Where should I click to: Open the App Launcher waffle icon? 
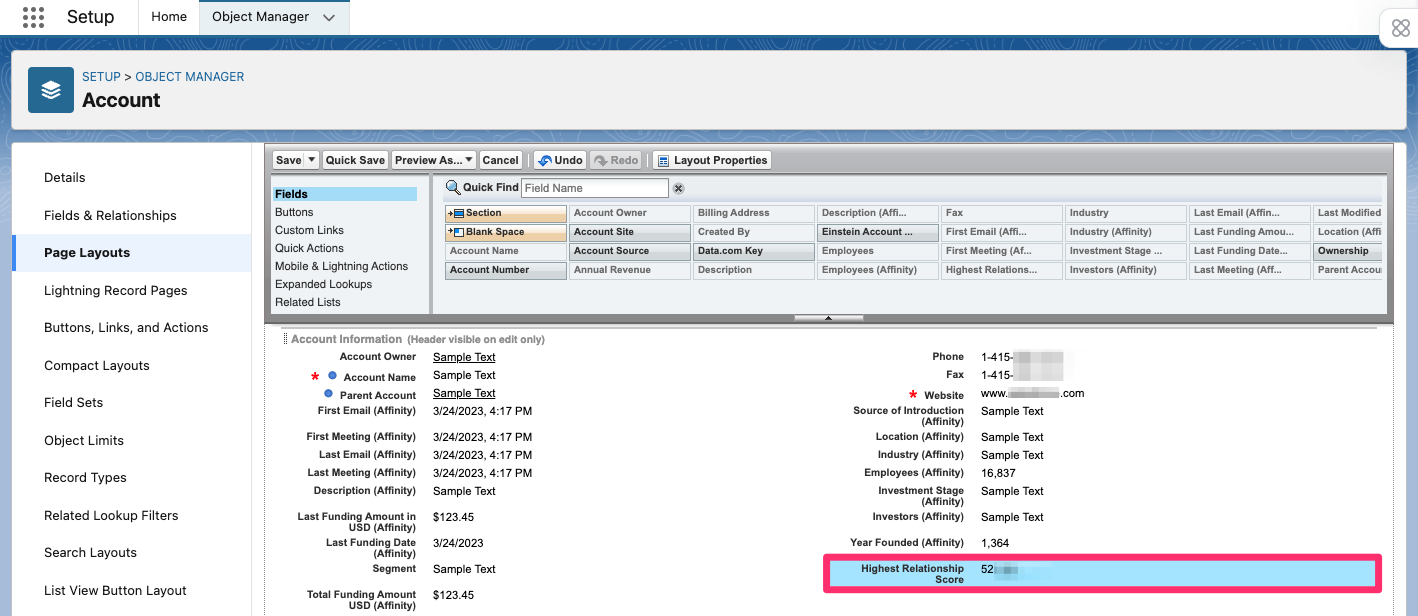point(33,16)
